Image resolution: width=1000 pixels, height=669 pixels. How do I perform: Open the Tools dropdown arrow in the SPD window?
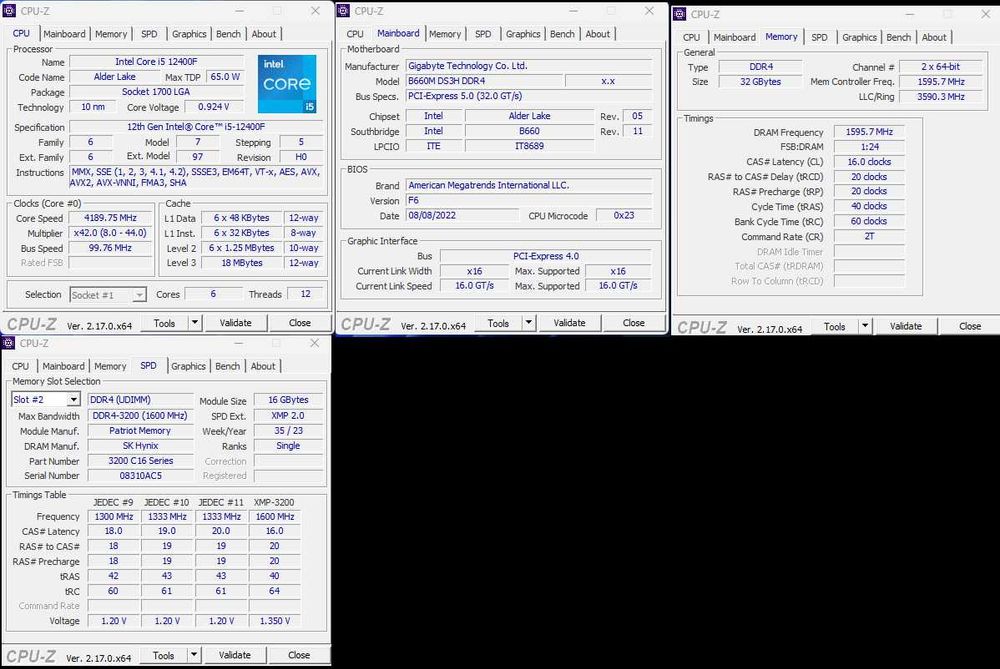click(194, 655)
